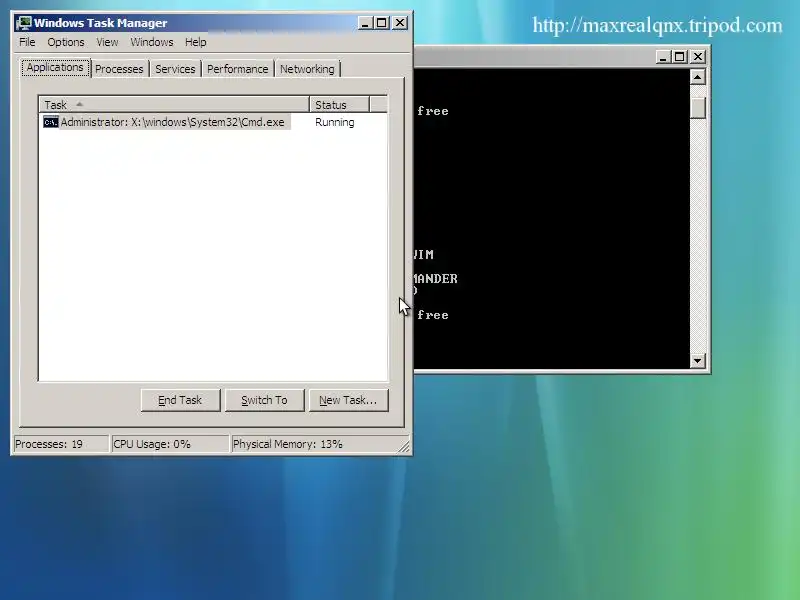Click command prompt scrollbar down arrow
Screen dimensions: 800x600
click(x=697, y=361)
